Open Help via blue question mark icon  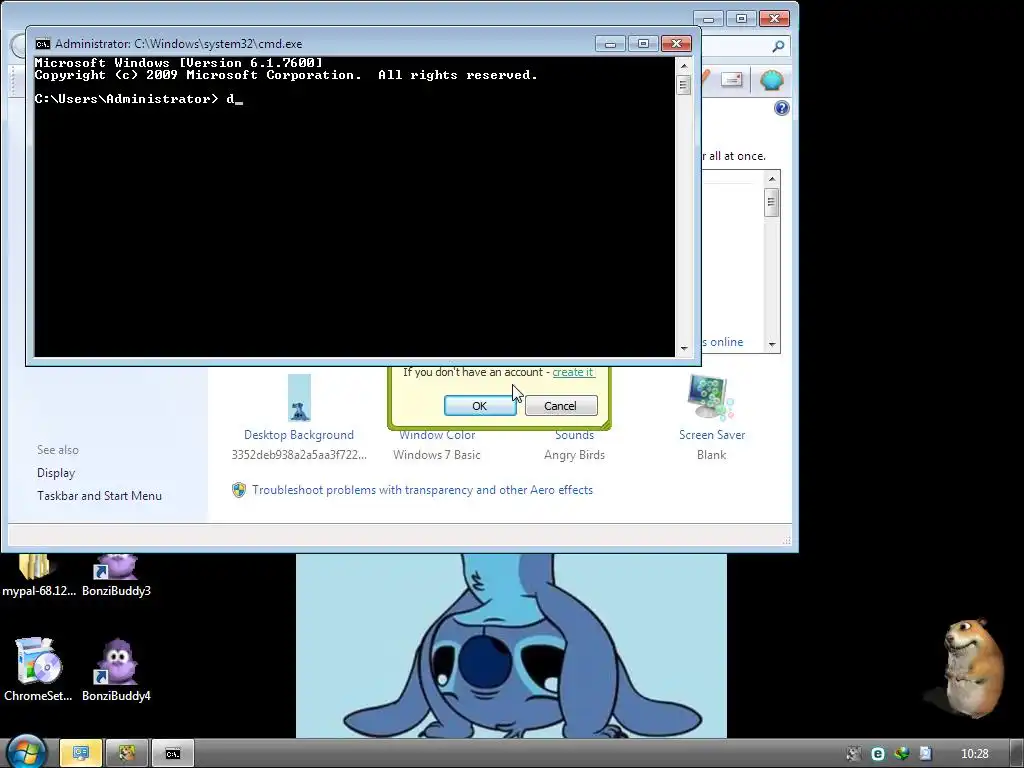(x=781, y=108)
